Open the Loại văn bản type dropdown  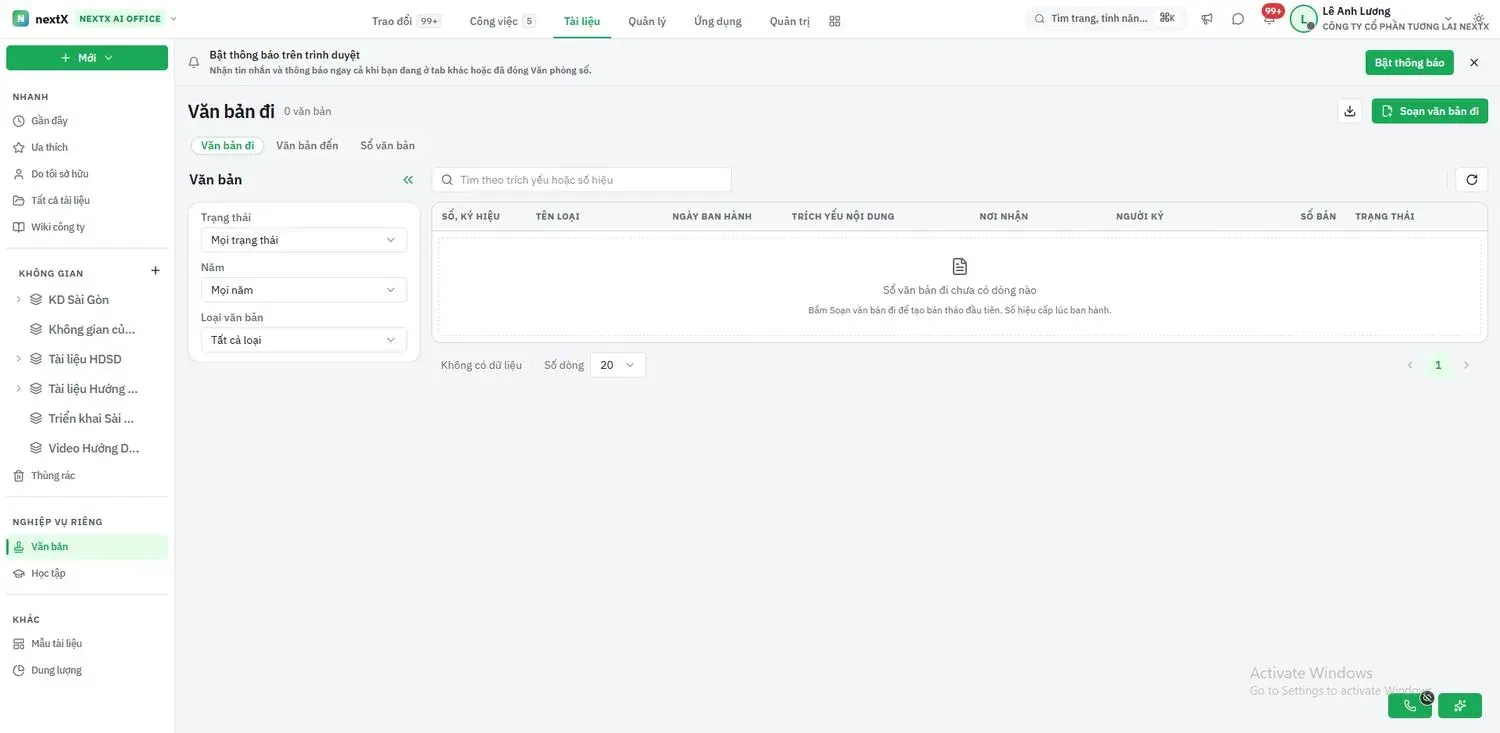pos(304,340)
